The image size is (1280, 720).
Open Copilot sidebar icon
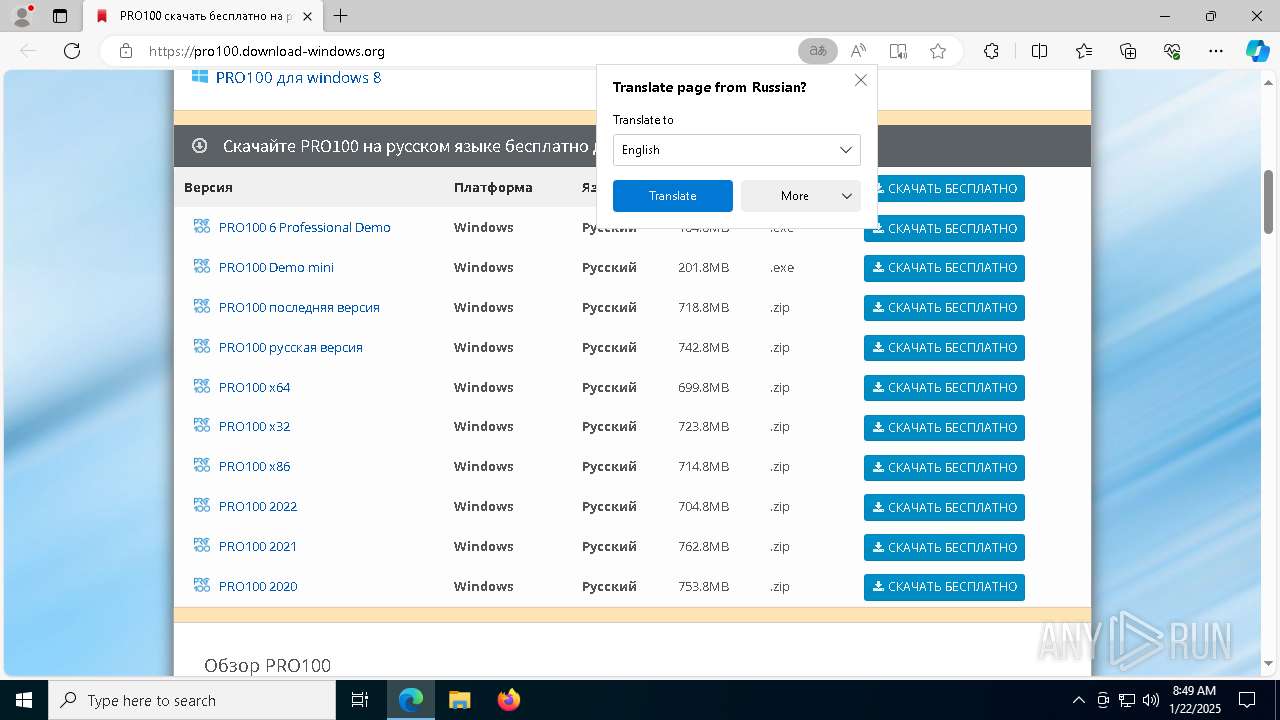click(x=1257, y=51)
